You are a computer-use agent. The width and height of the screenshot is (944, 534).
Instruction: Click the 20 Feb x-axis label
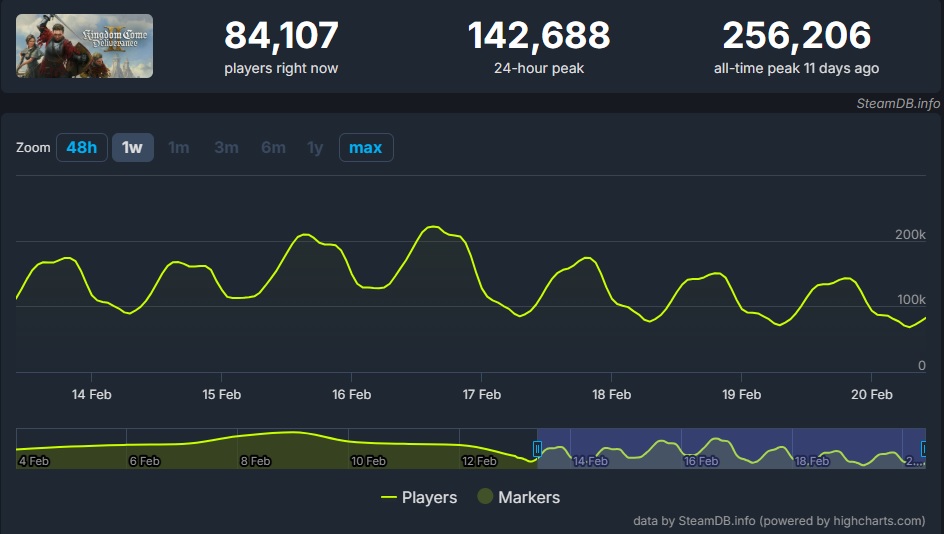pos(872,394)
